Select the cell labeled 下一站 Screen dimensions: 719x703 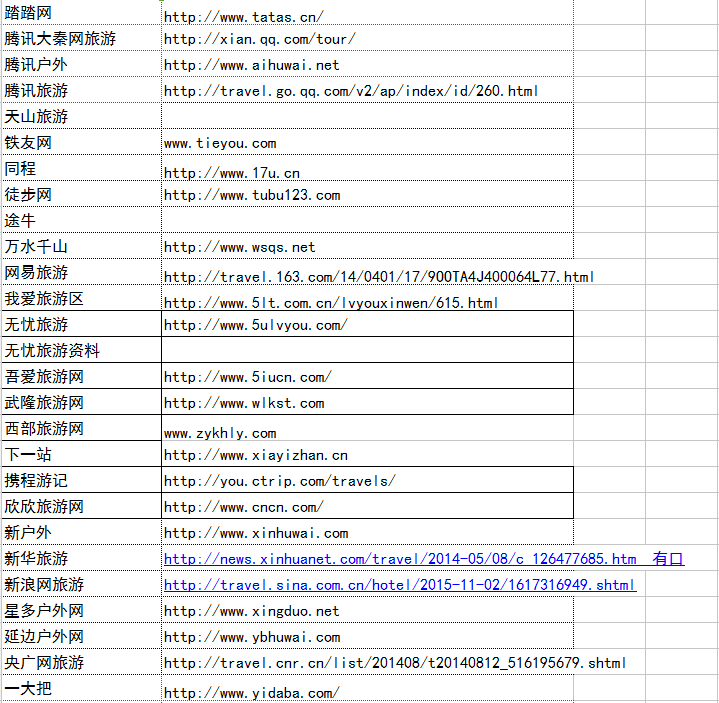[x=82, y=454]
